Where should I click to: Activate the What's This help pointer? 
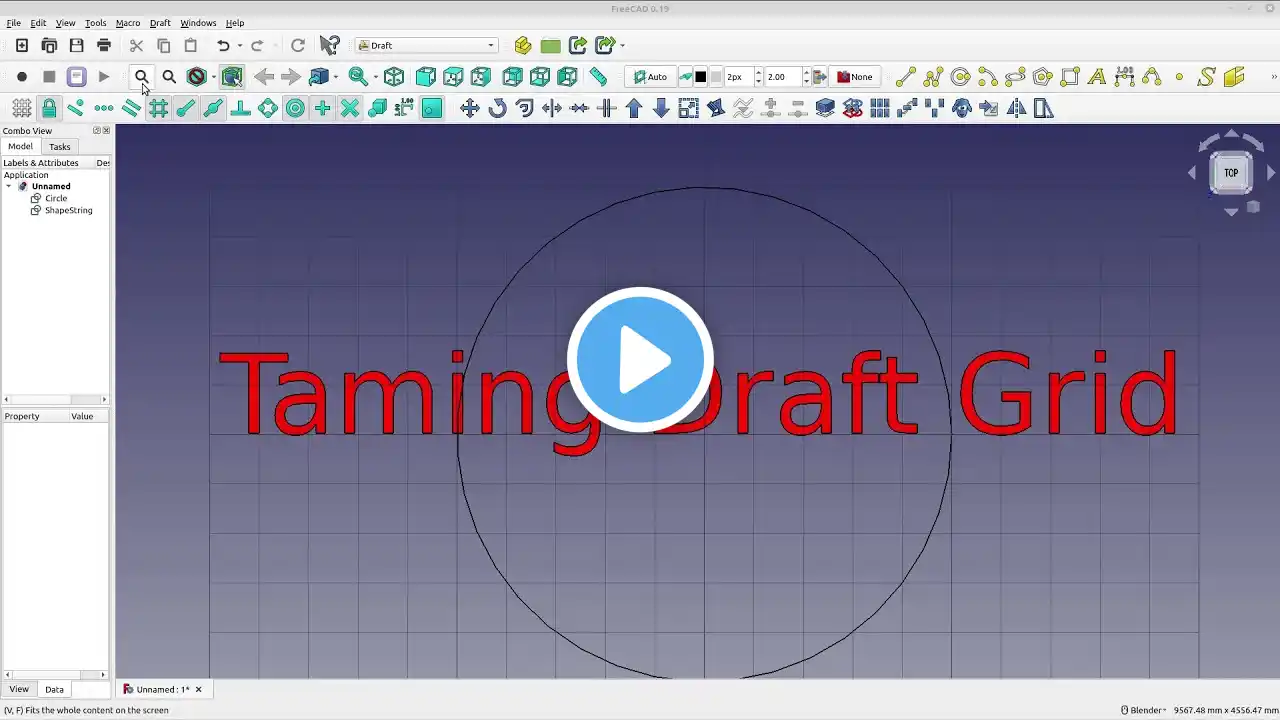pos(329,45)
